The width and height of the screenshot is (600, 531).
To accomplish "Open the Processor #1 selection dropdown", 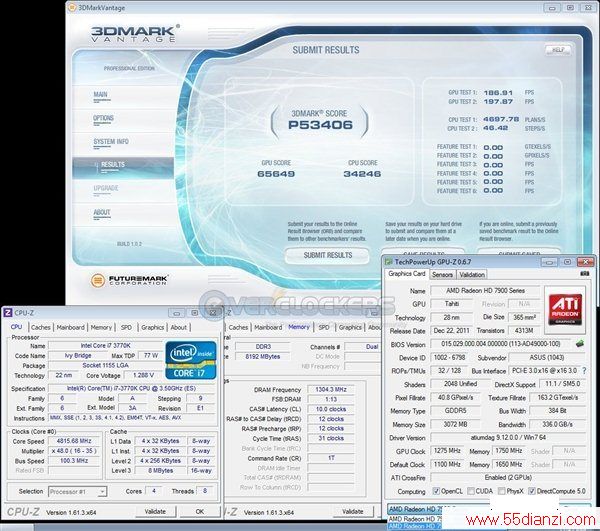I will [78, 492].
